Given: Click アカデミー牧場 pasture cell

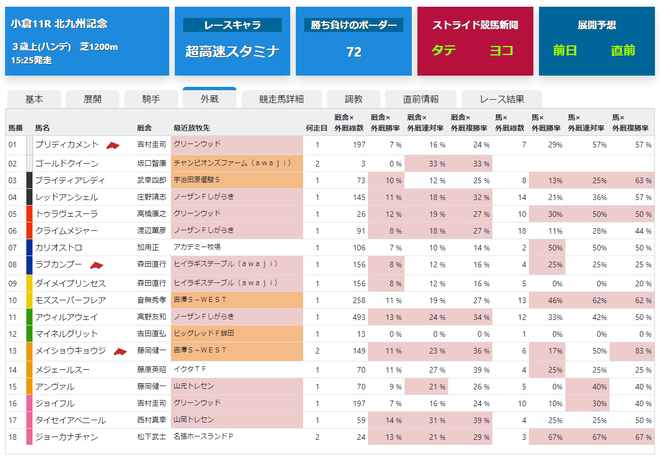Looking at the screenshot, I should click(237, 247).
